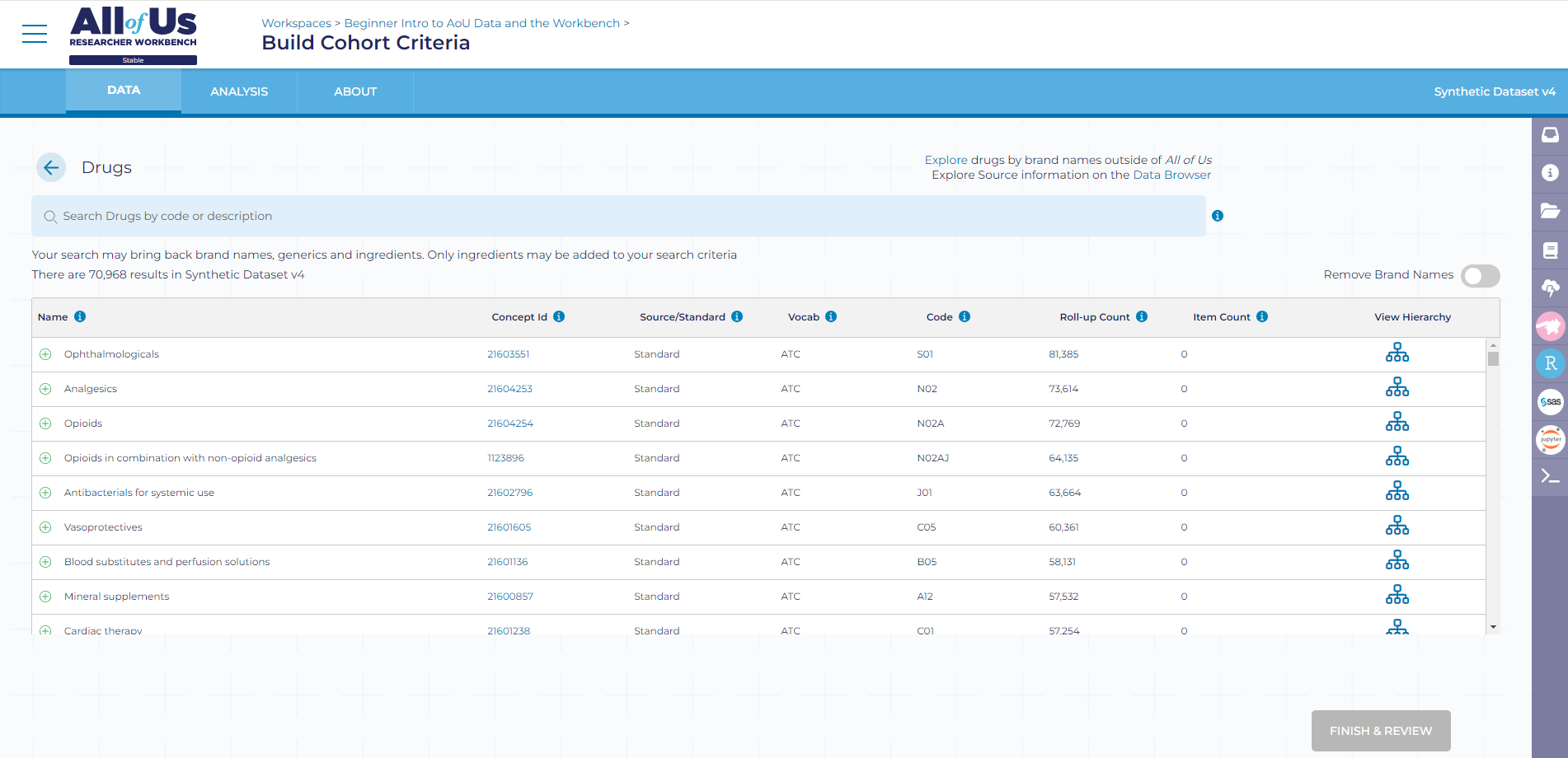Launch the pink Cromwell pig app icon
Image resolution: width=1568 pixels, height=758 pixels.
click(x=1550, y=326)
